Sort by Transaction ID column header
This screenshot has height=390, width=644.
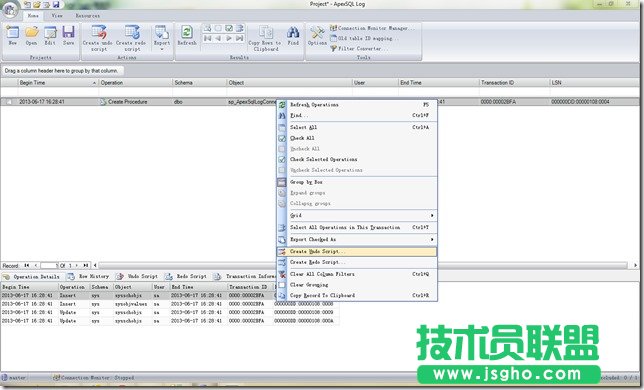click(514, 83)
